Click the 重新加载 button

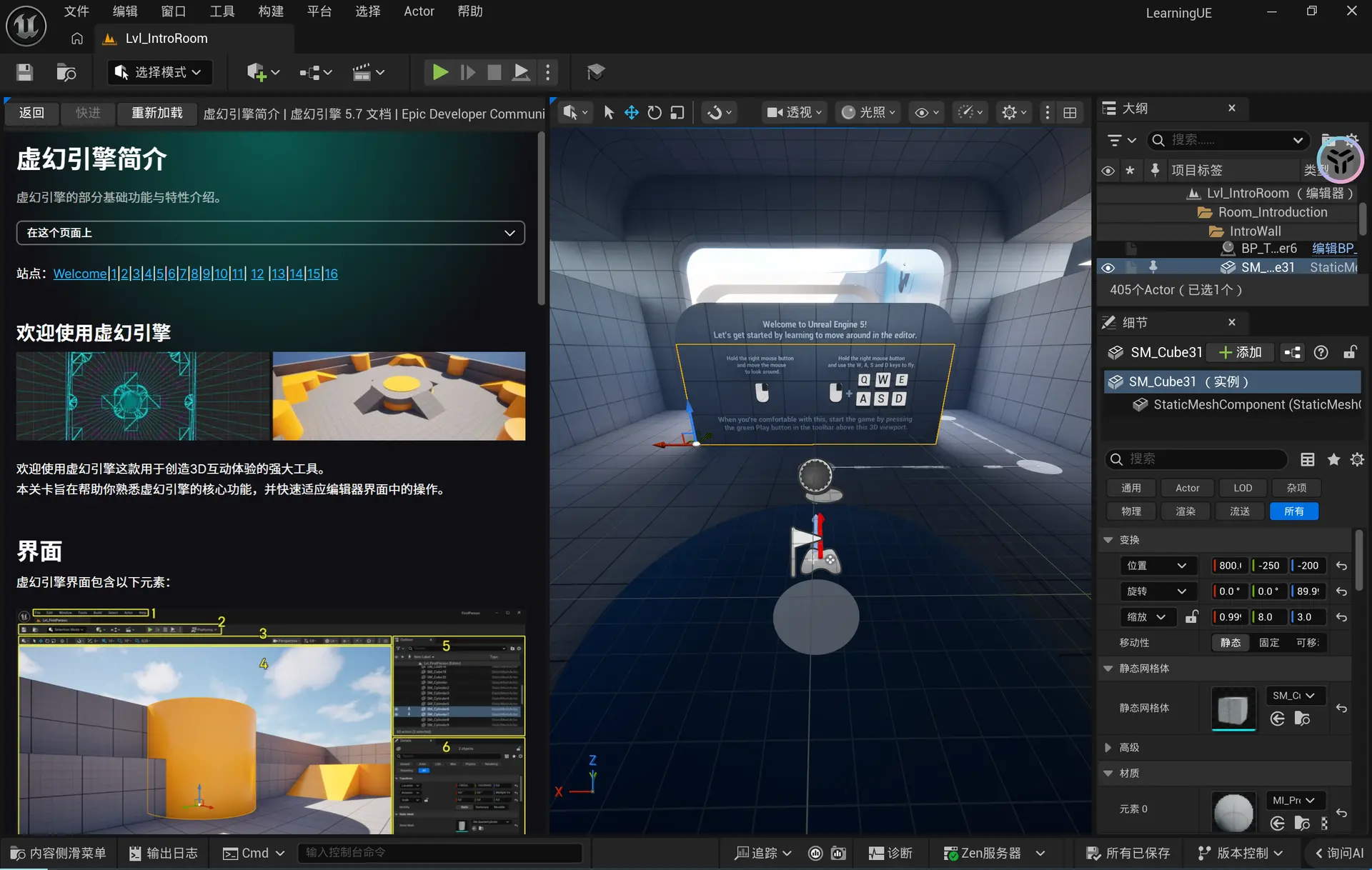coord(157,113)
